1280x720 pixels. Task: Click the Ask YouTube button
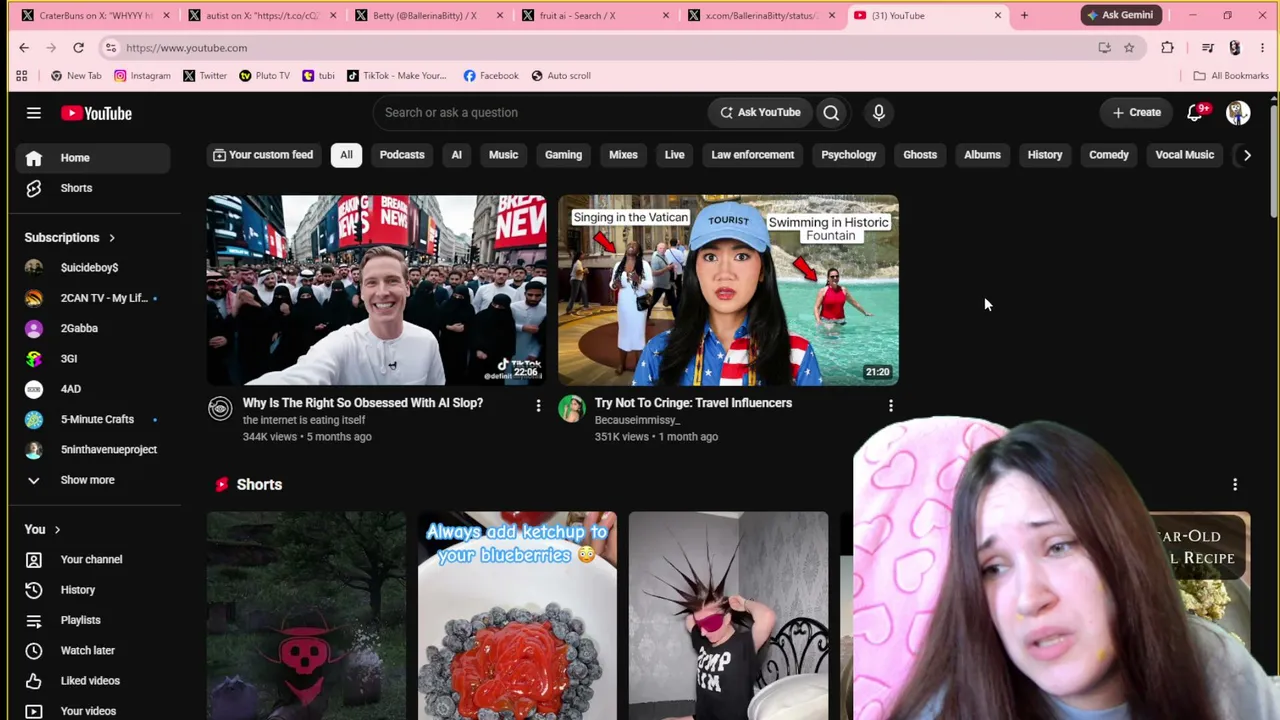761,113
